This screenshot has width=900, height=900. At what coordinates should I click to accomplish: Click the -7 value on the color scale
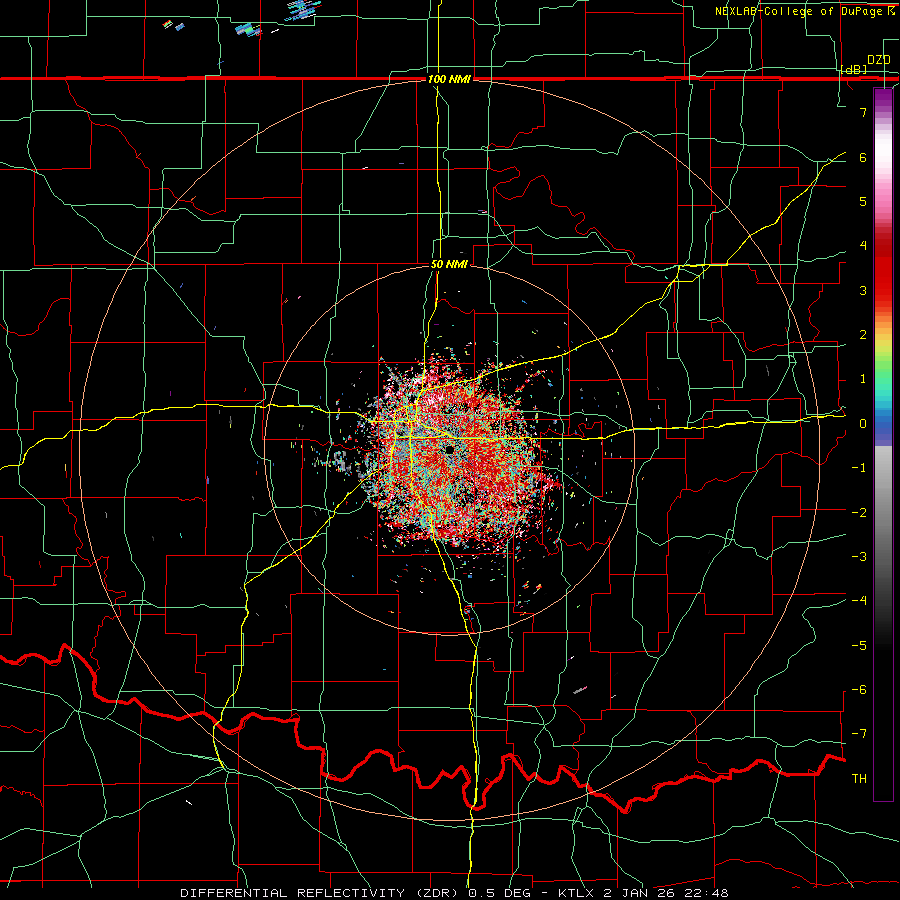pos(859,734)
